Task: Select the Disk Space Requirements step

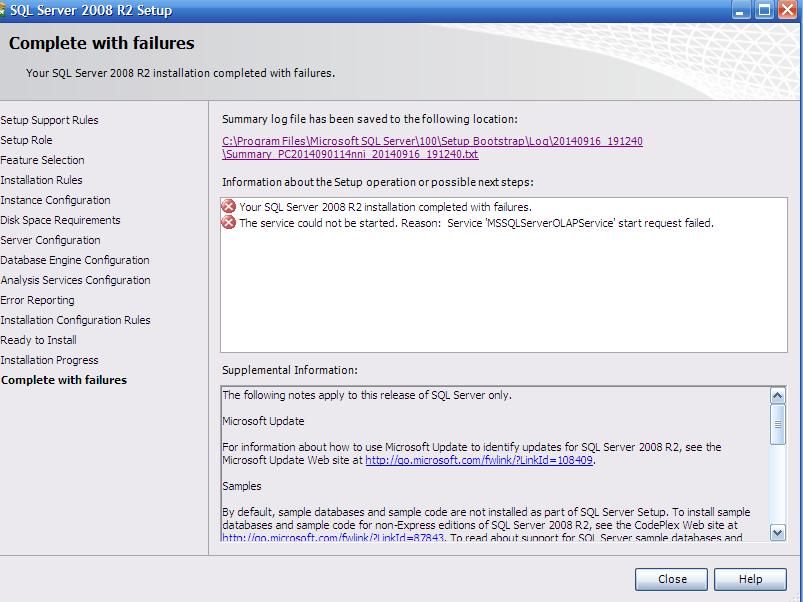Action: click(60, 220)
